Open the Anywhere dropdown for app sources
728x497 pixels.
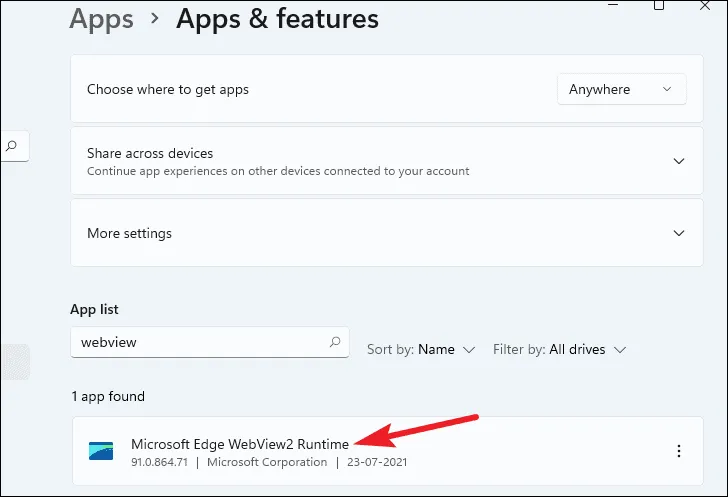click(x=621, y=89)
